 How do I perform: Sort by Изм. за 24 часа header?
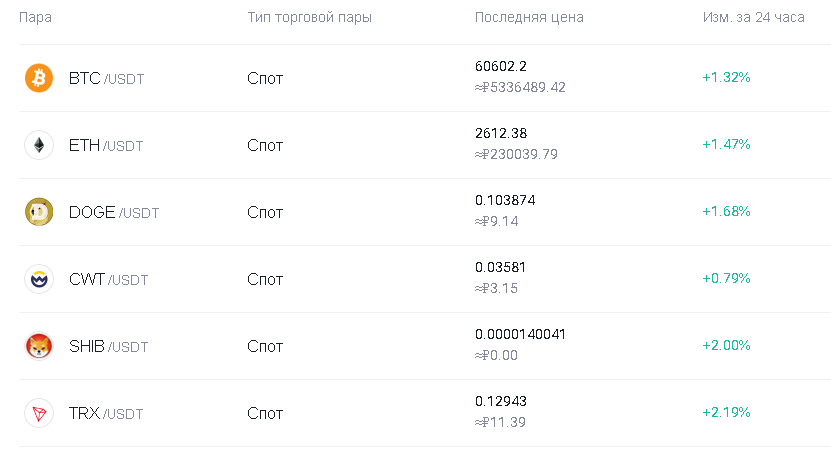coord(754,17)
